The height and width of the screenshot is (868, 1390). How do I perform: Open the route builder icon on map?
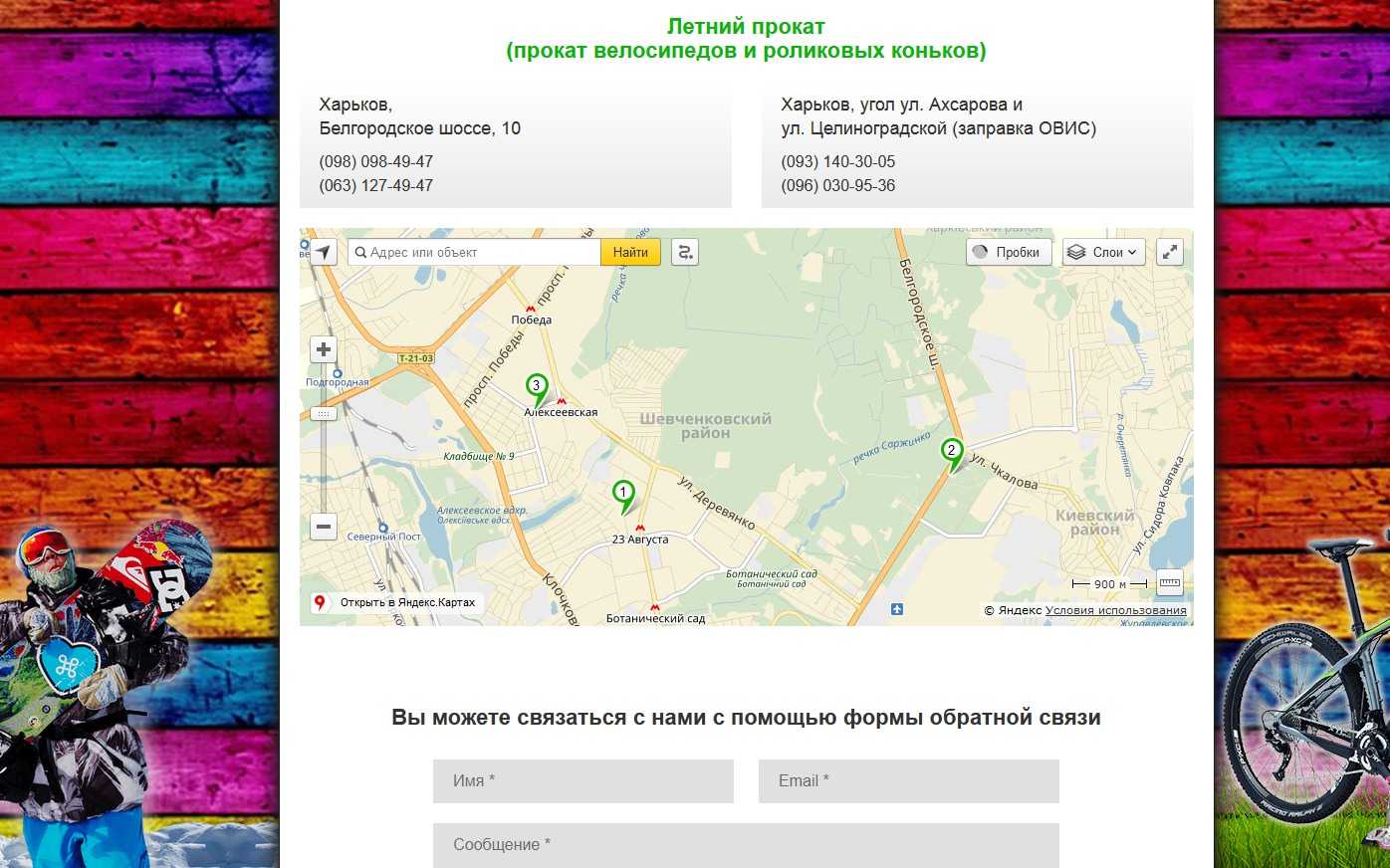[x=685, y=253]
